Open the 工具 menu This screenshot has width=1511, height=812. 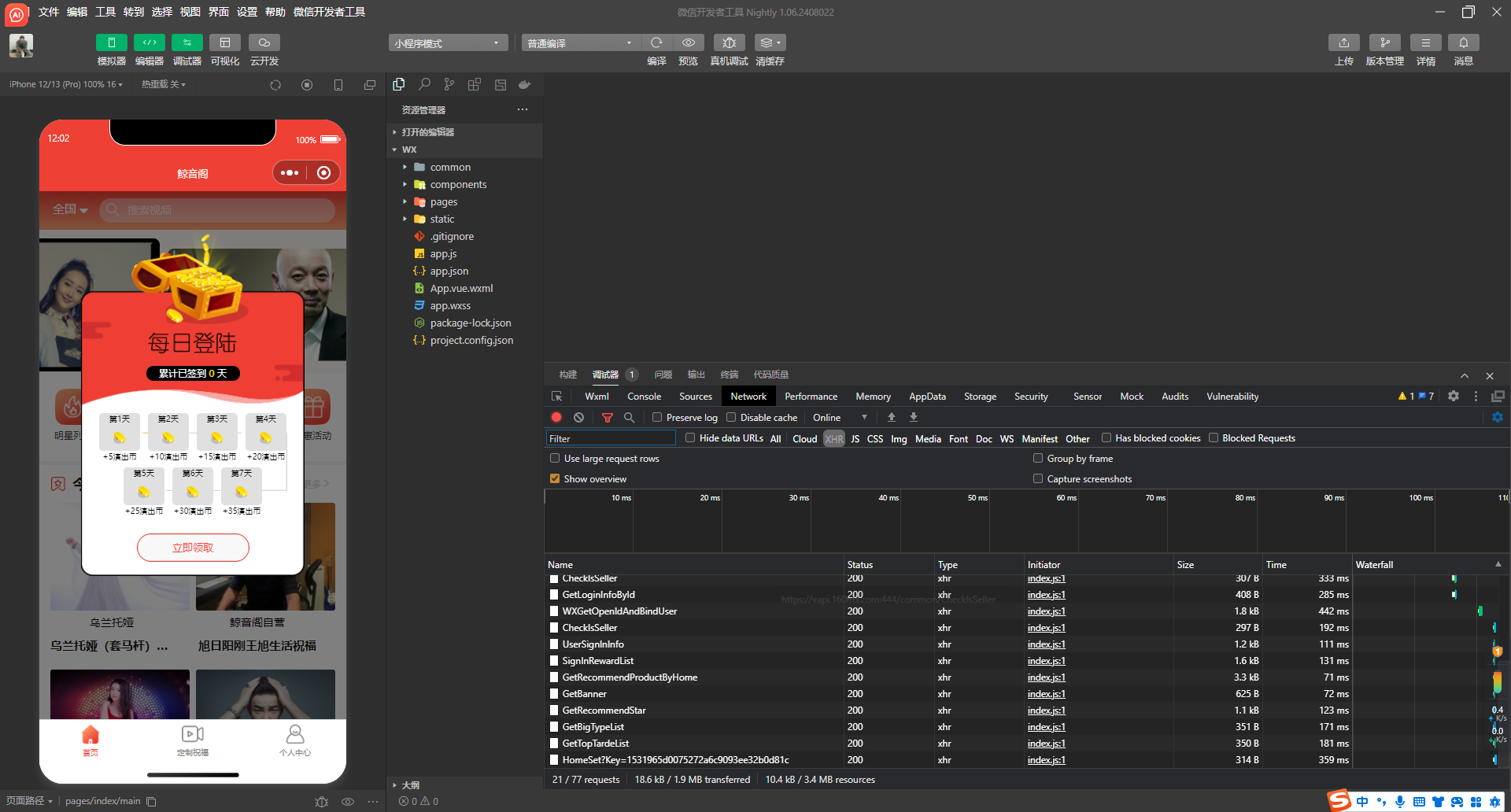click(105, 12)
